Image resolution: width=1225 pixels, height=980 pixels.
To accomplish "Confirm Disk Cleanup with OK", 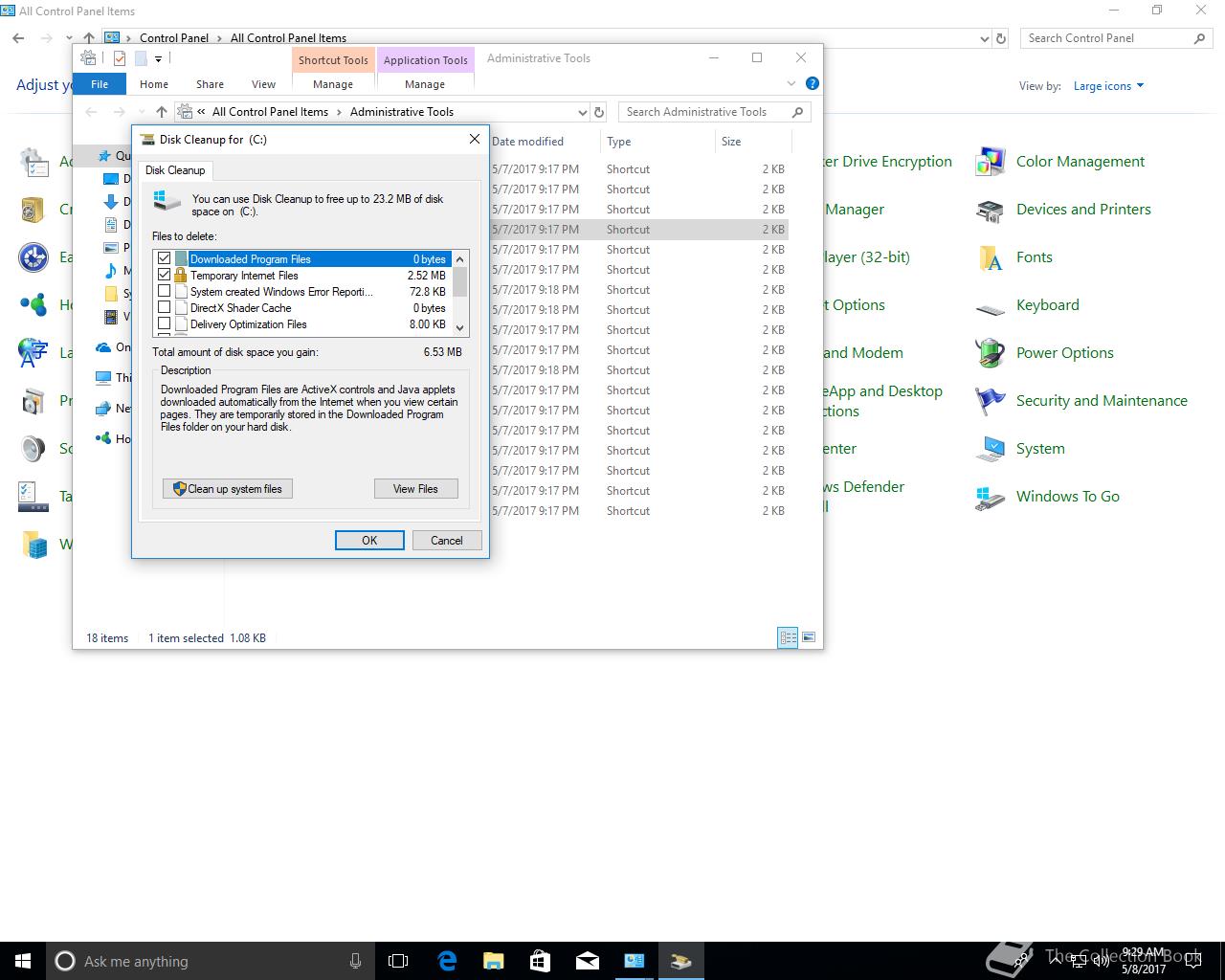I will tap(369, 541).
